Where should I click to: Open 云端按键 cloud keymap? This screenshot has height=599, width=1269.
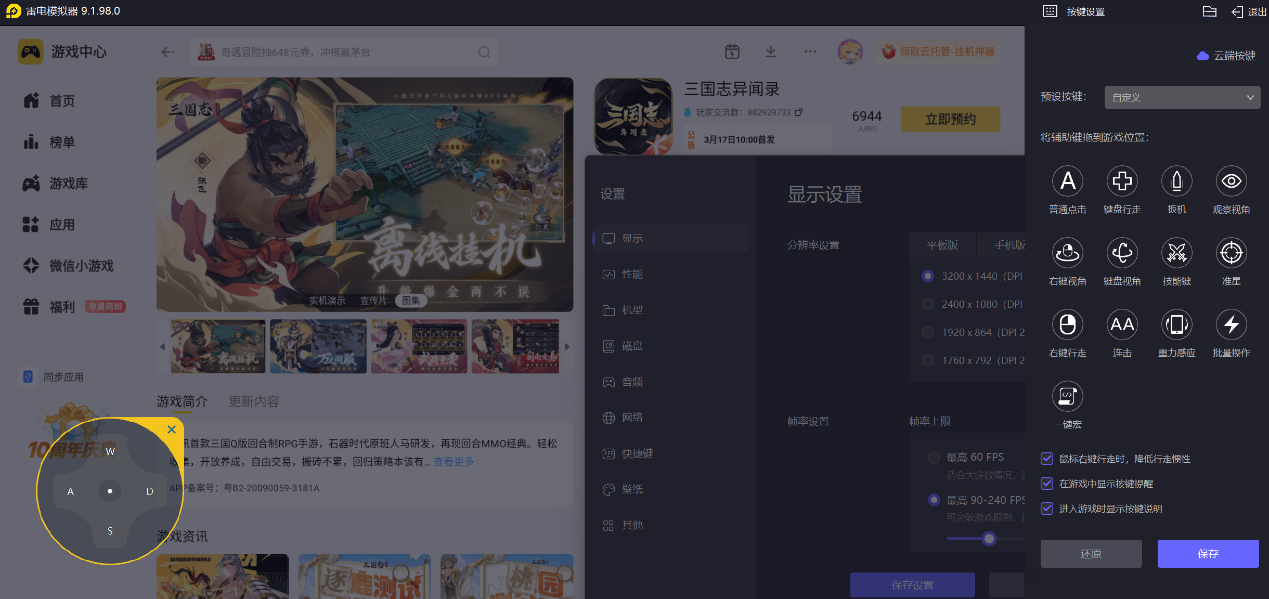[x=1226, y=56]
